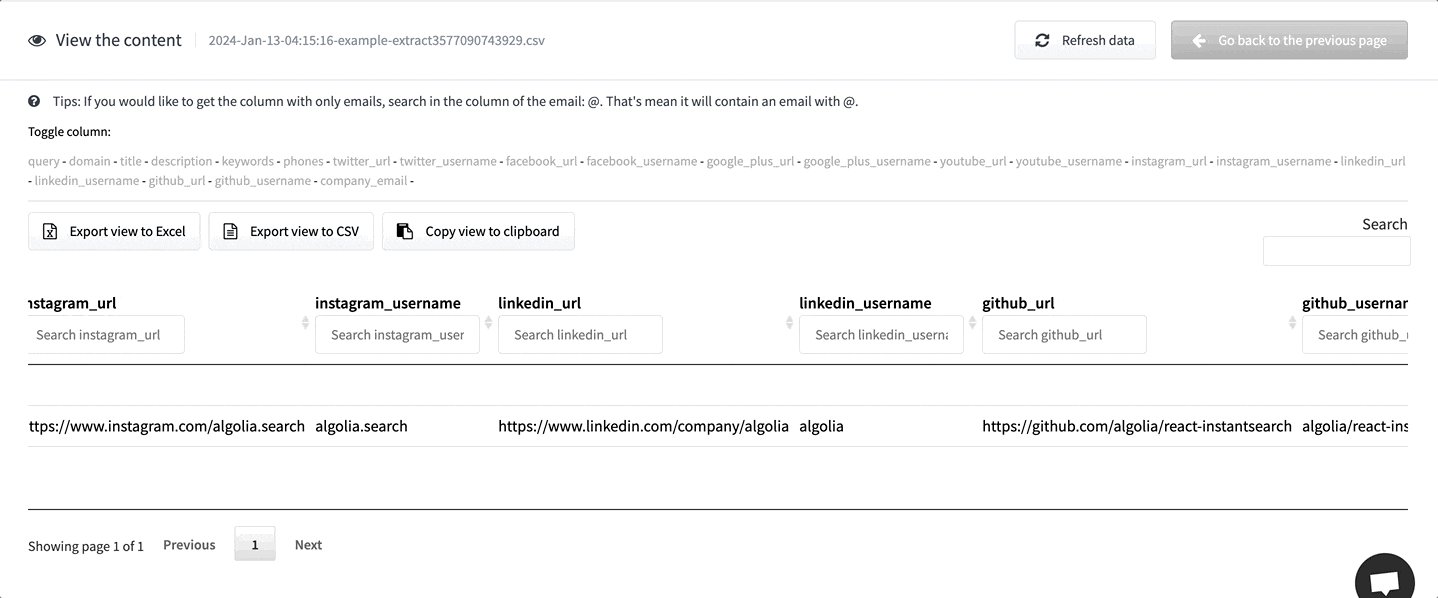Click Next page link

coord(308,545)
